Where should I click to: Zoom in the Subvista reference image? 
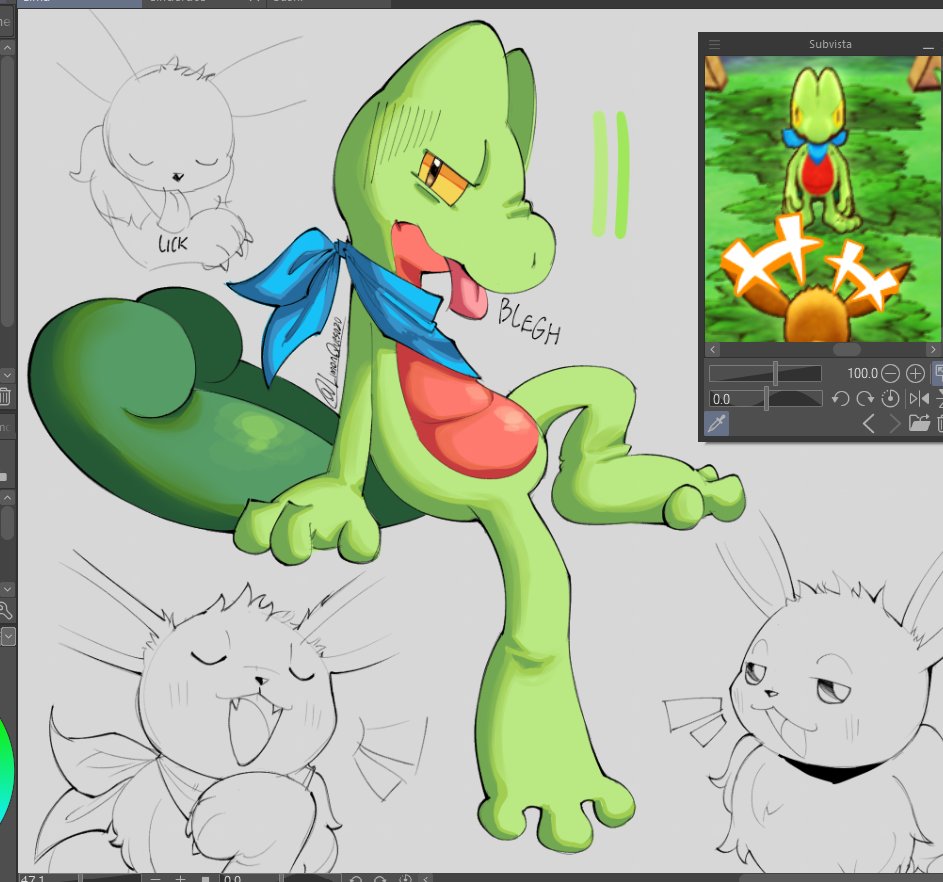coord(915,373)
